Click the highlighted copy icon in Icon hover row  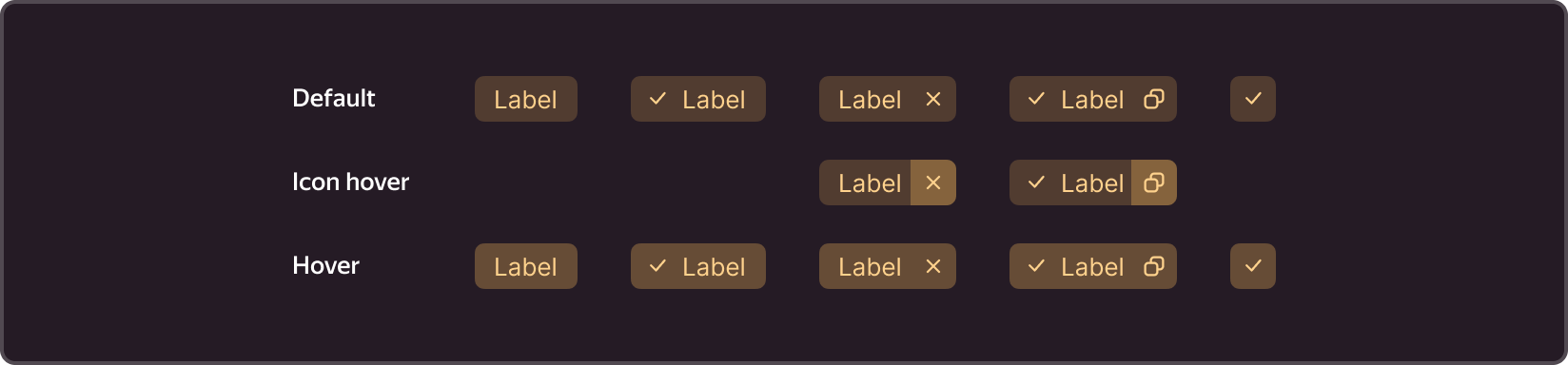coord(1154,182)
